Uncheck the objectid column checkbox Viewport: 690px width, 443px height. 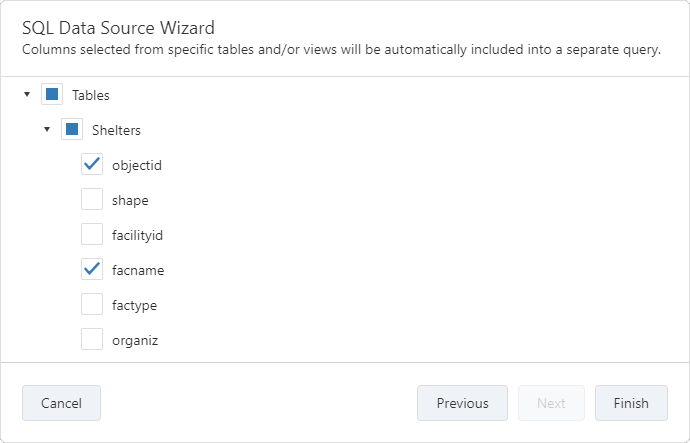[x=92, y=165]
